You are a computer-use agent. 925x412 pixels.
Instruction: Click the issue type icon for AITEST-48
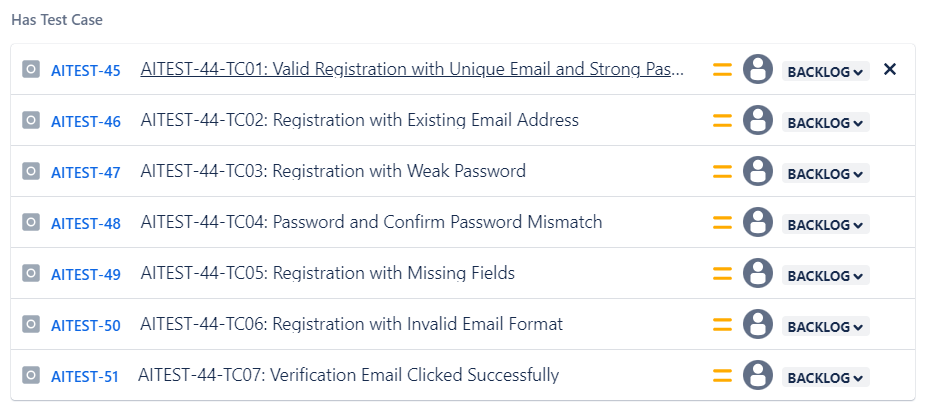[x=31, y=223]
